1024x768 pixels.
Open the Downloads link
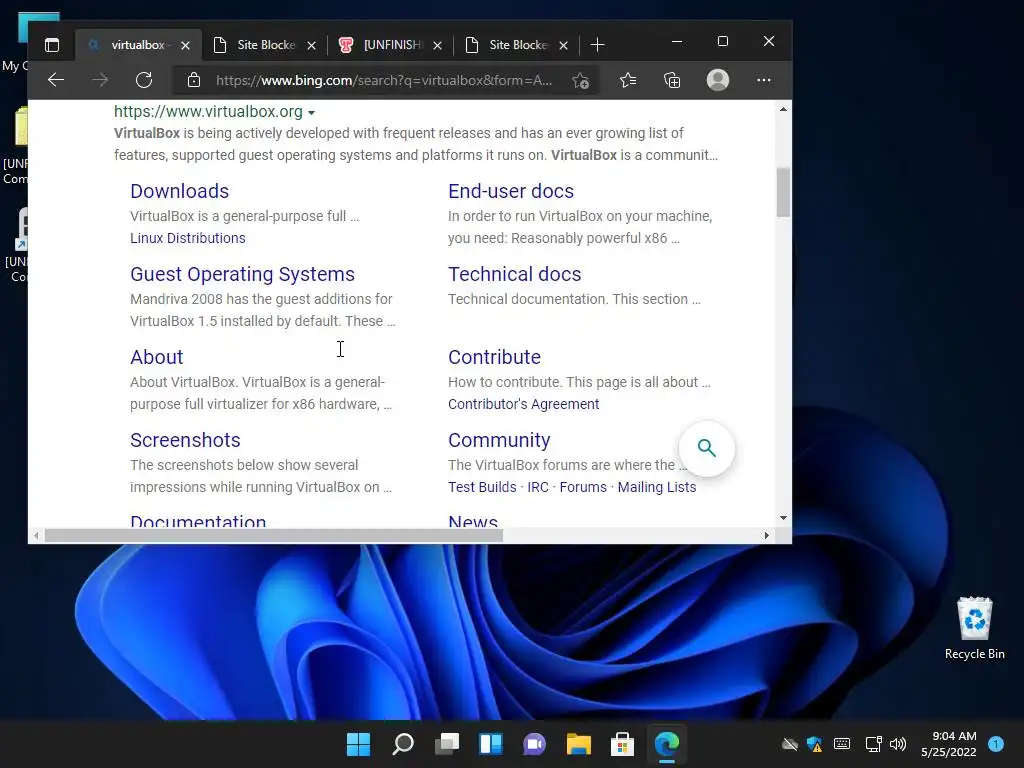[x=180, y=191]
